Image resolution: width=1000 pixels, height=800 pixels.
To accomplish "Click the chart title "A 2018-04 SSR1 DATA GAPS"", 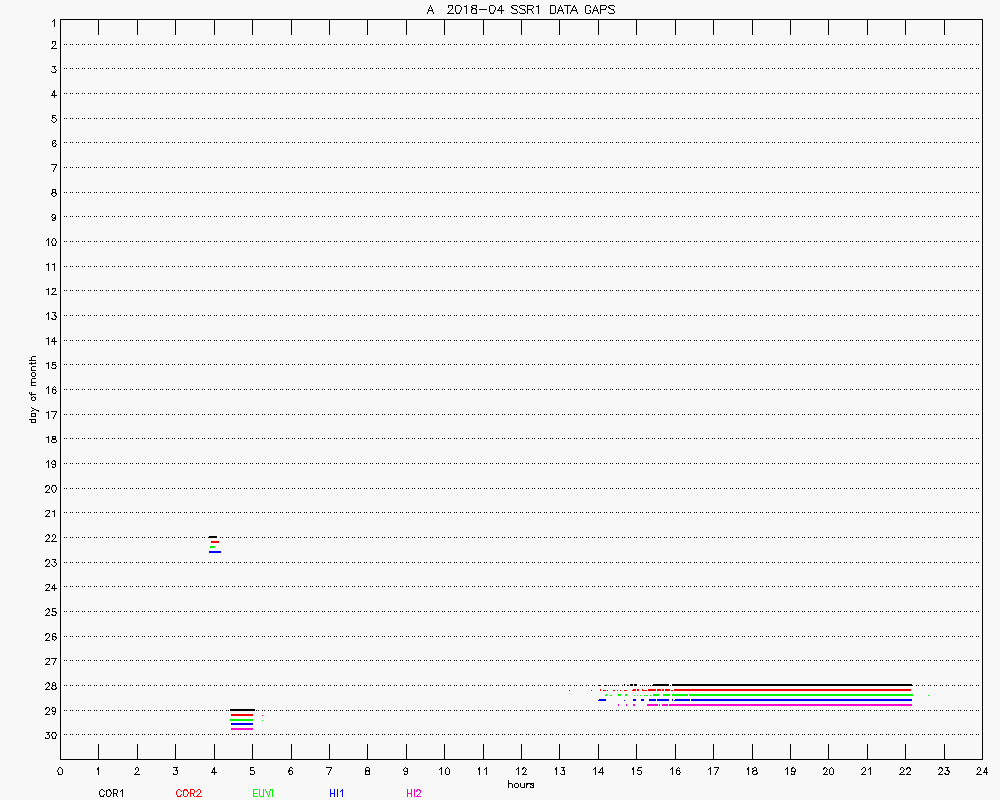I will [520, 9].
